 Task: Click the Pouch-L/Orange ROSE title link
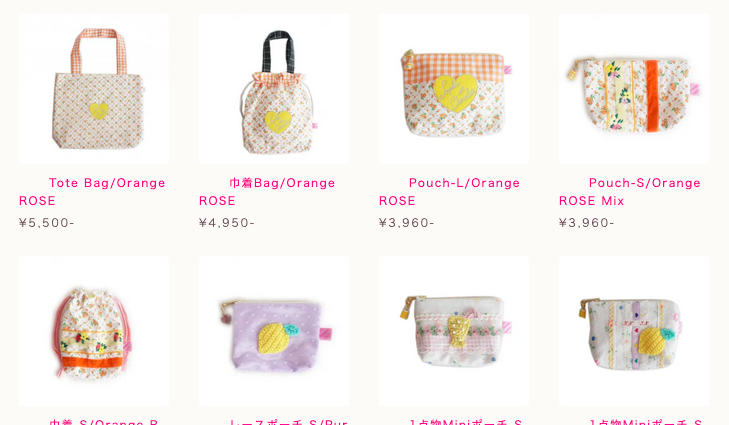pyautogui.click(x=450, y=192)
